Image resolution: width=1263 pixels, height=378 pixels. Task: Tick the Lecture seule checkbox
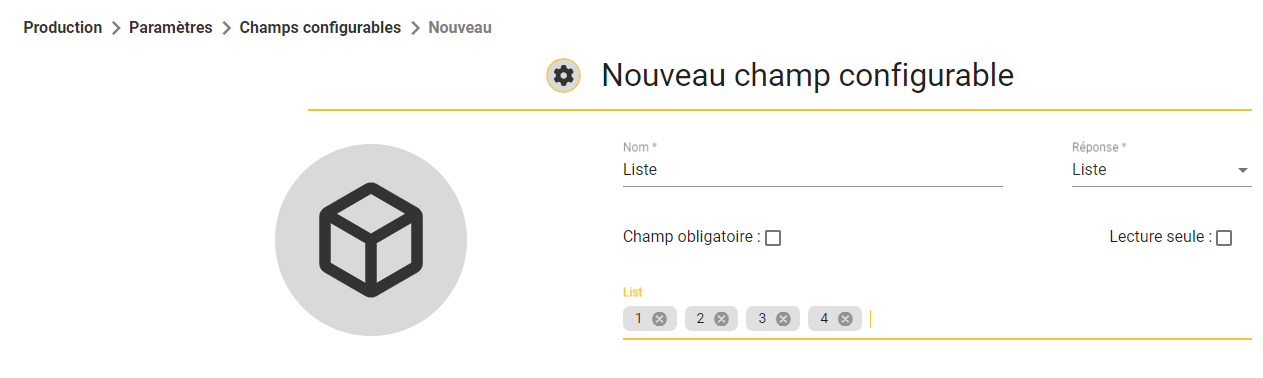[1224, 238]
